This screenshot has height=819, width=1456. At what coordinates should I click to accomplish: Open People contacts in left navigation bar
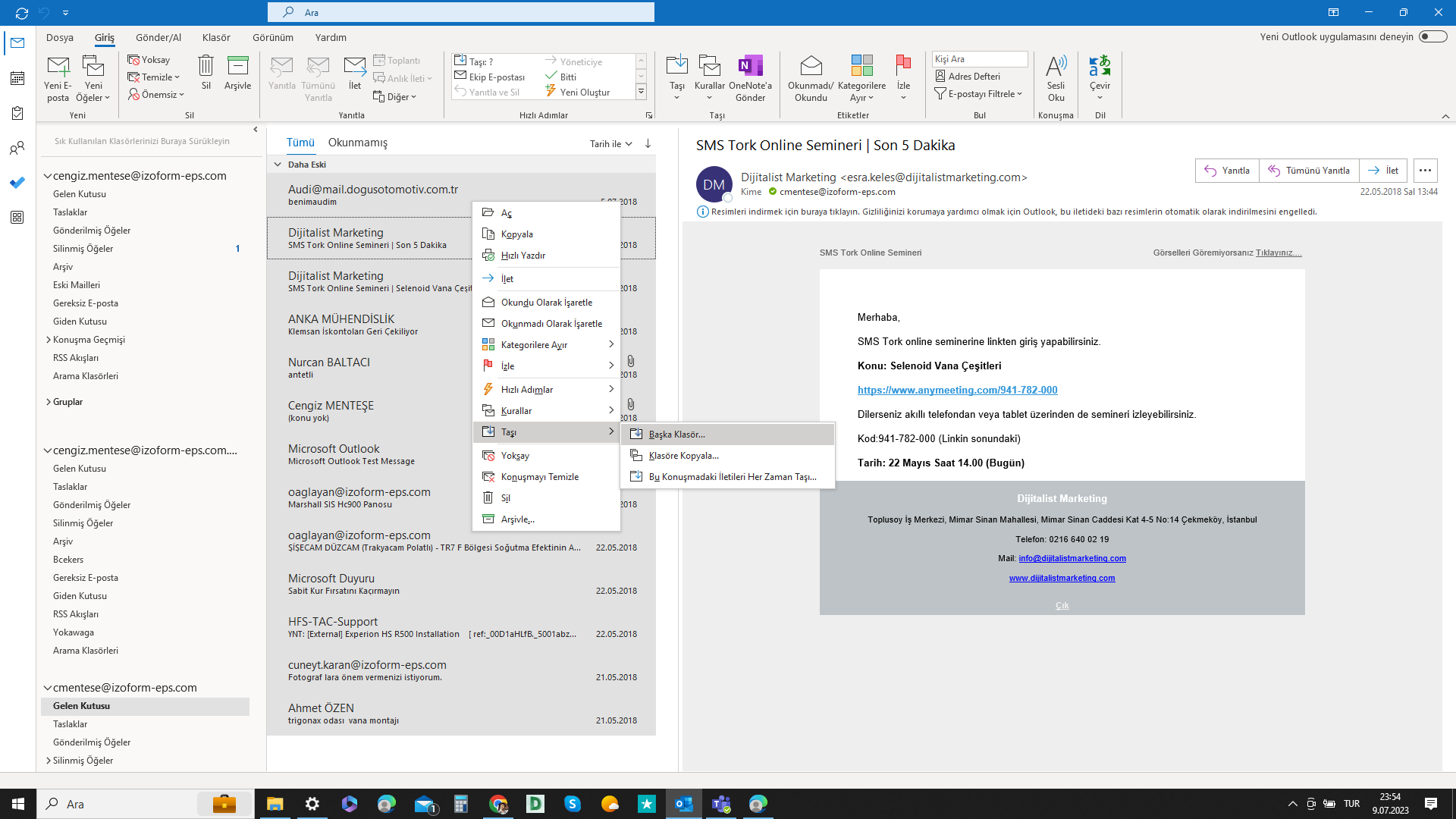coord(17,148)
